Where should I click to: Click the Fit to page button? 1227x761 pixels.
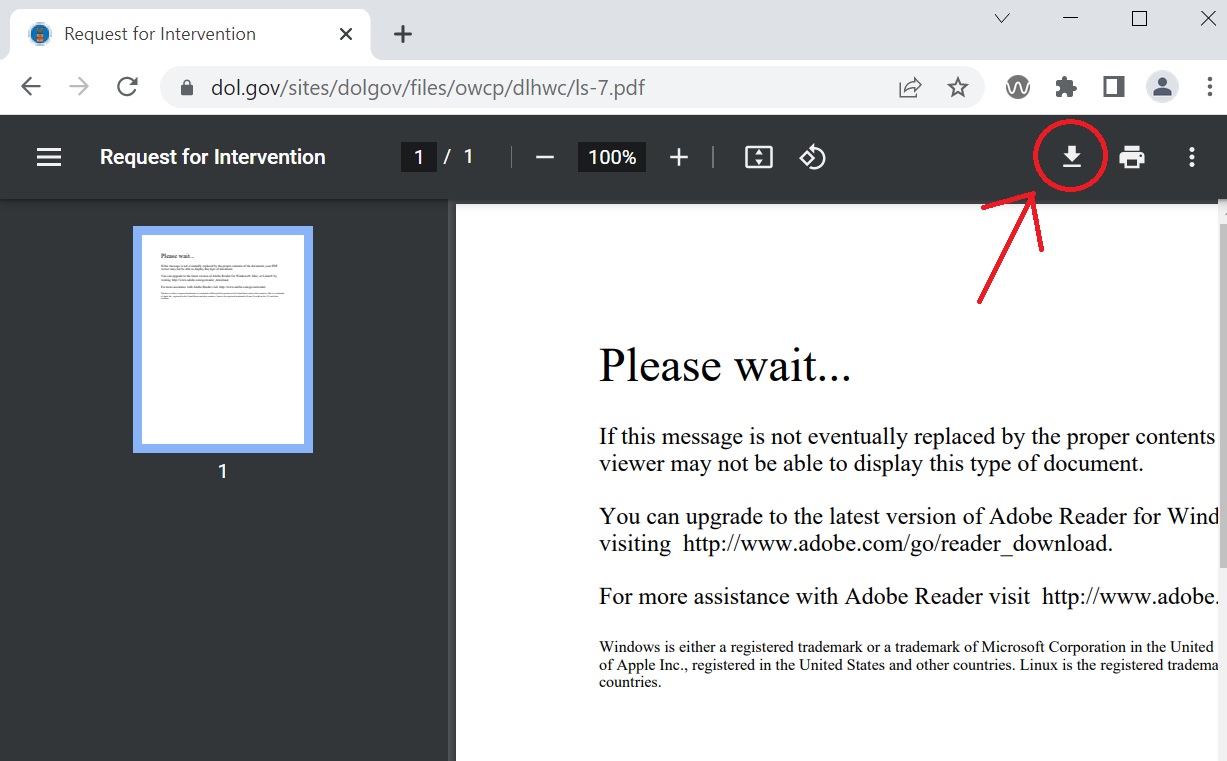(759, 157)
